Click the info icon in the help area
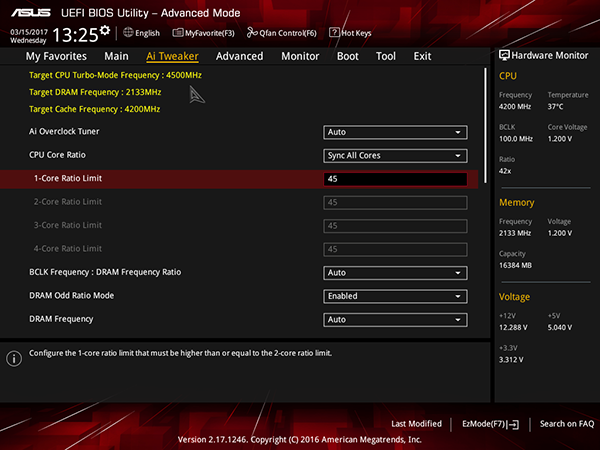 (x=14, y=359)
